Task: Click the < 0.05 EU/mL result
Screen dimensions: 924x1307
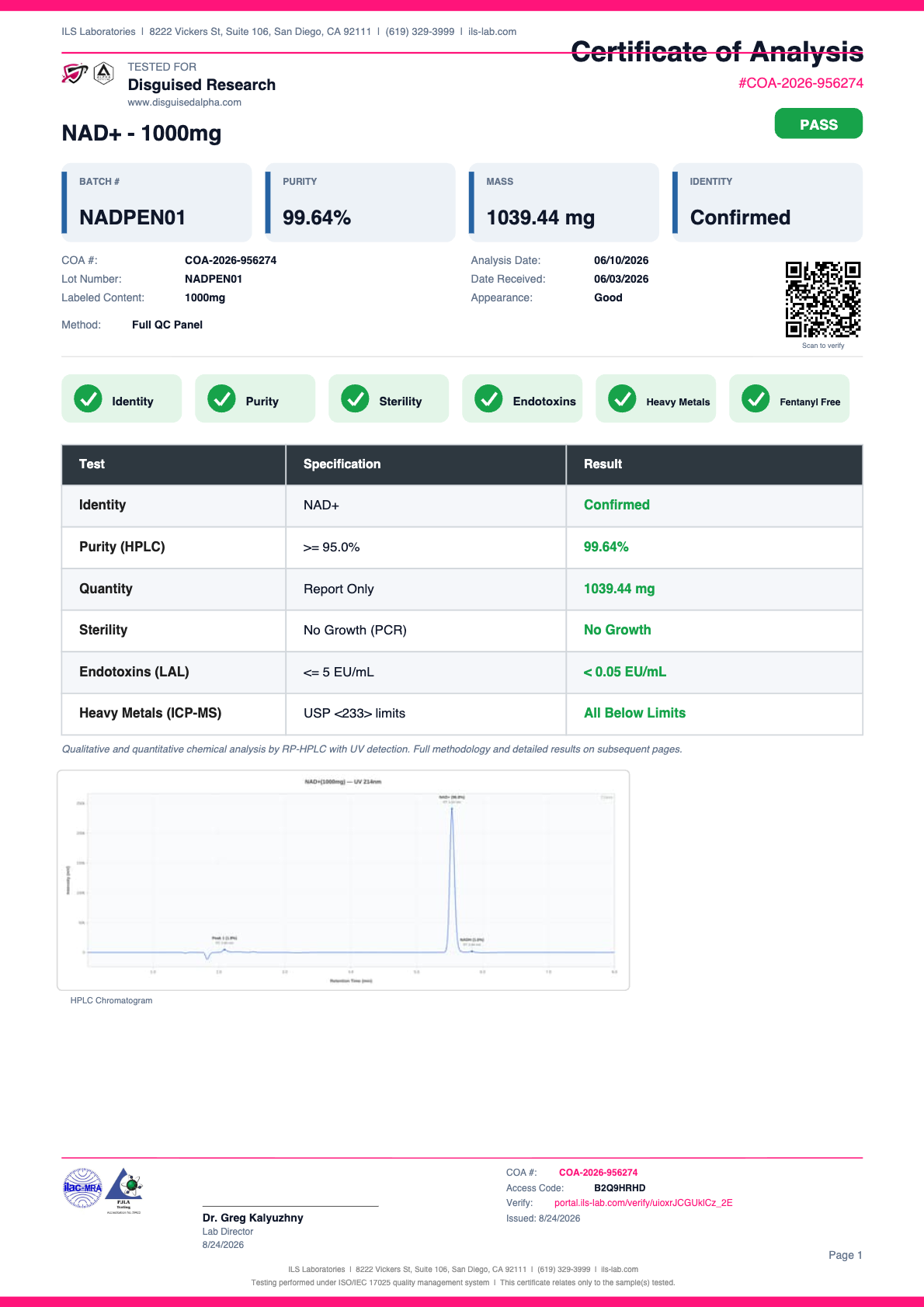Action: pyautogui.click(x=625, y=672)
